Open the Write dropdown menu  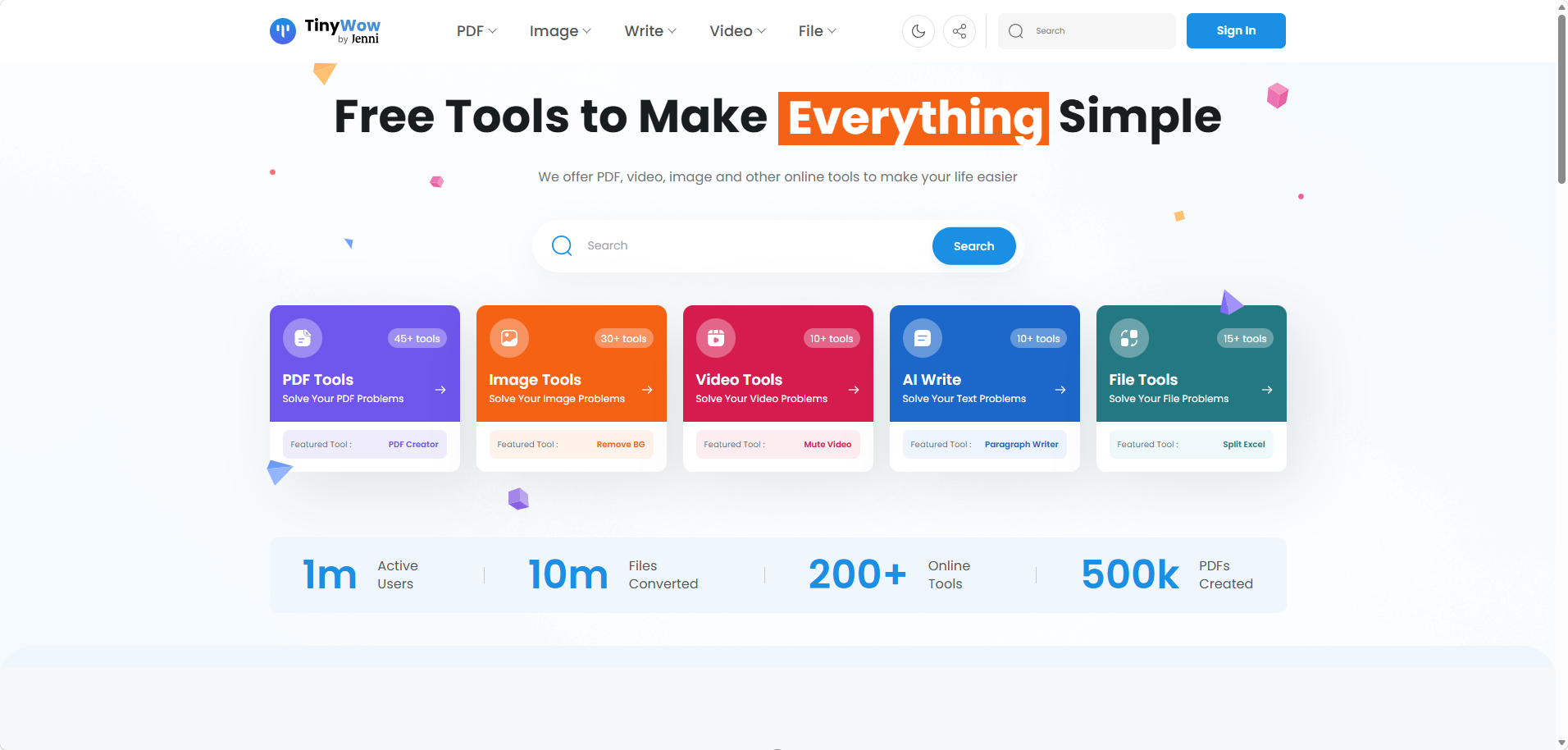point(650,31)
